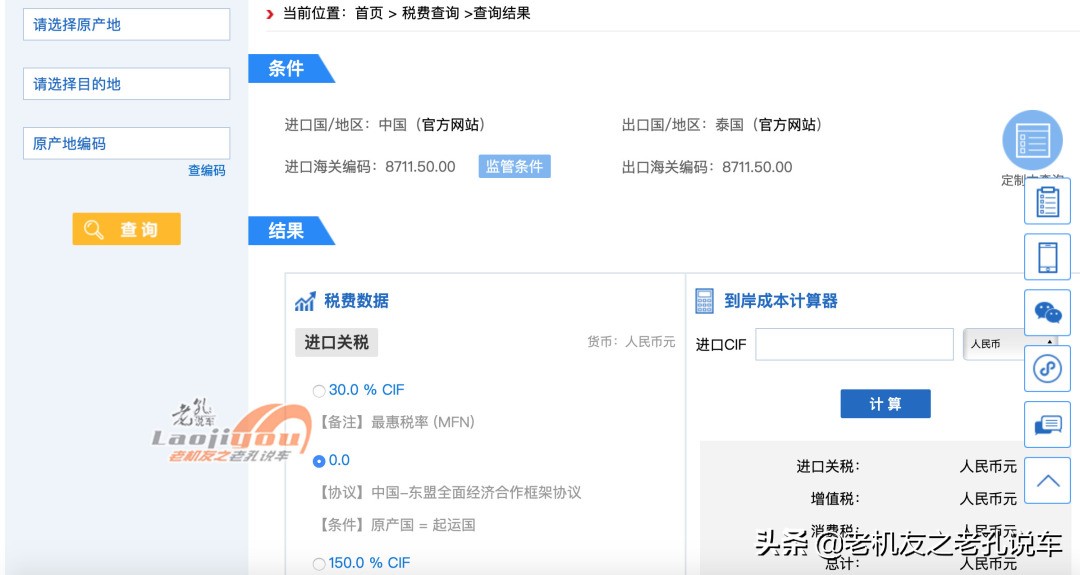Select the 进口关税 tab
Viewport: 1080px width, 575px height.
click(337, 342)
